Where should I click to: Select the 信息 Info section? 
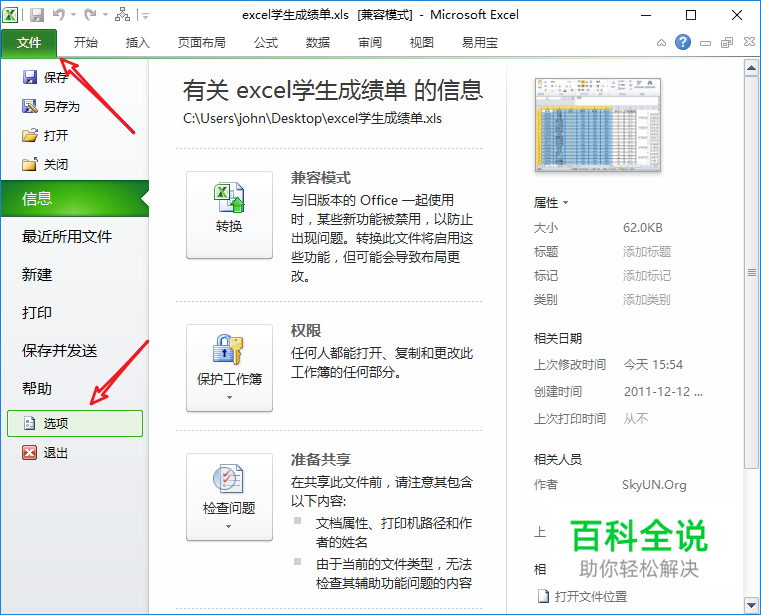click(75, 199)
